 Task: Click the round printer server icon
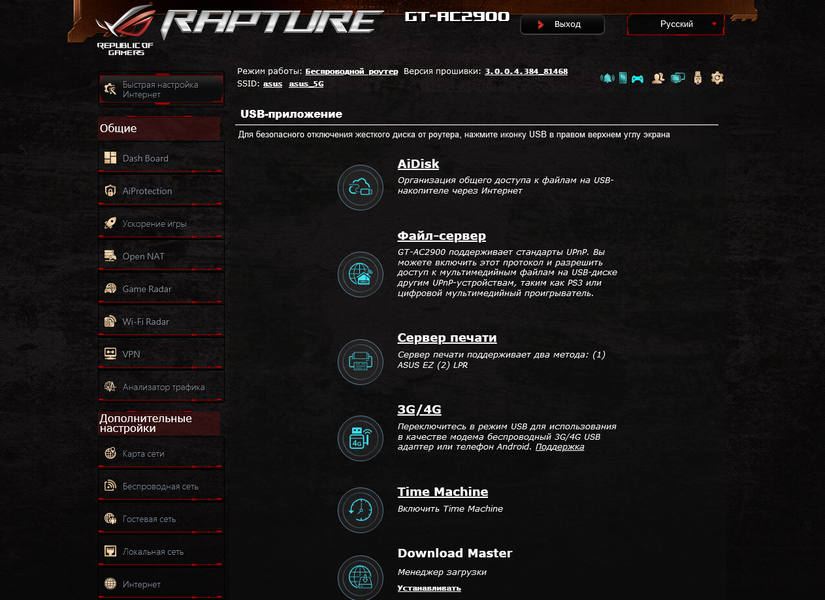(x=360, y=362)
